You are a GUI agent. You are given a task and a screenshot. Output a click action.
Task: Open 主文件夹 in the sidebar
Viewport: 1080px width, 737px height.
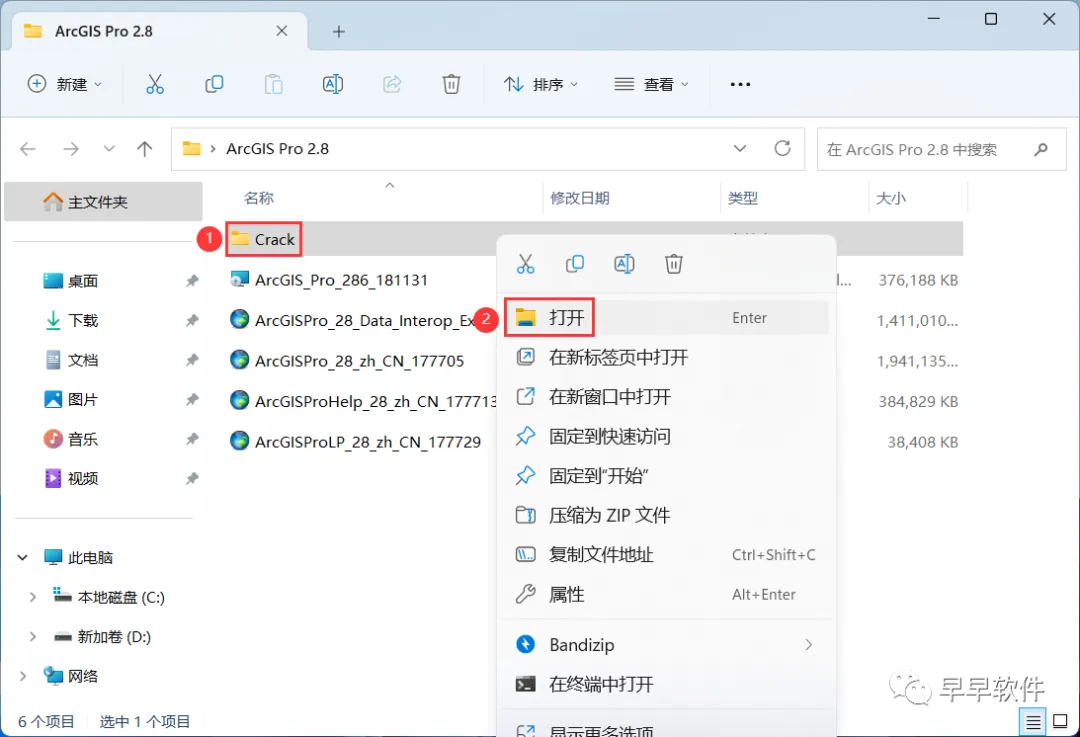click(103, 202)
